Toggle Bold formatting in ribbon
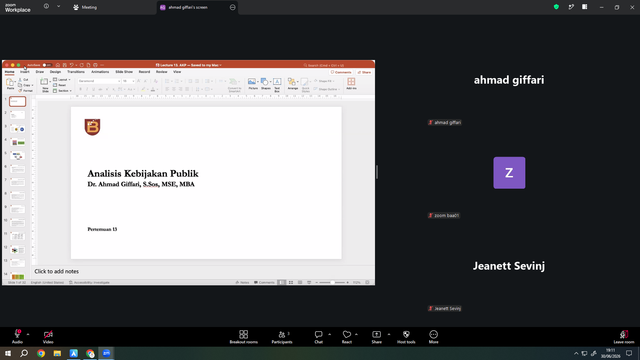 pyautogui.click(x=80, y=89)
